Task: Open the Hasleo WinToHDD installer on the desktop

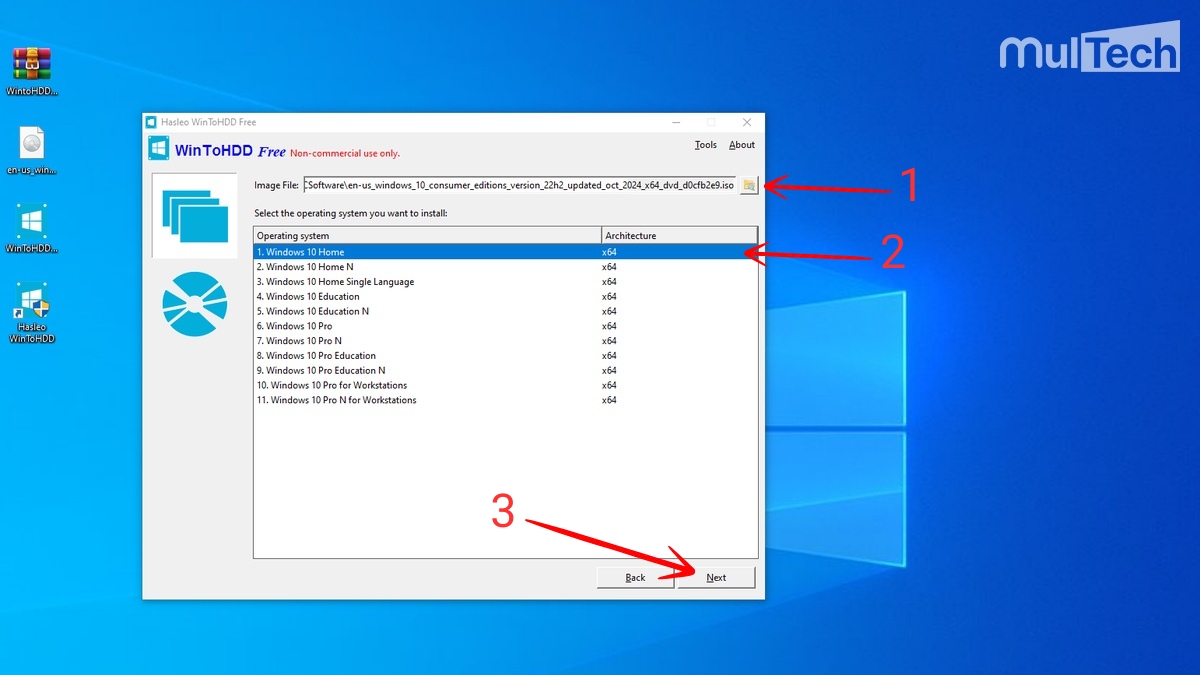Action: tap(30, 302)
